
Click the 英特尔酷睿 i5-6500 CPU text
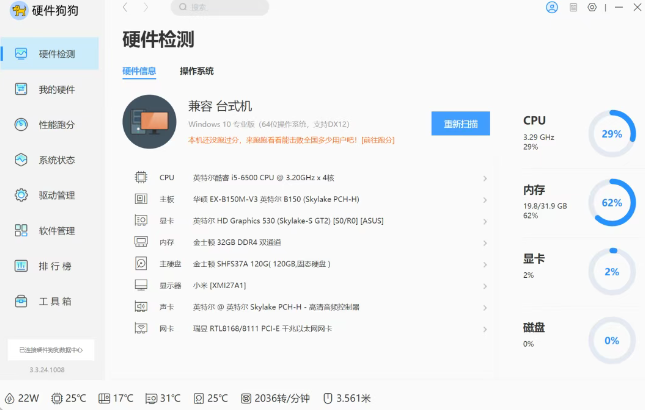pos(264,178)
